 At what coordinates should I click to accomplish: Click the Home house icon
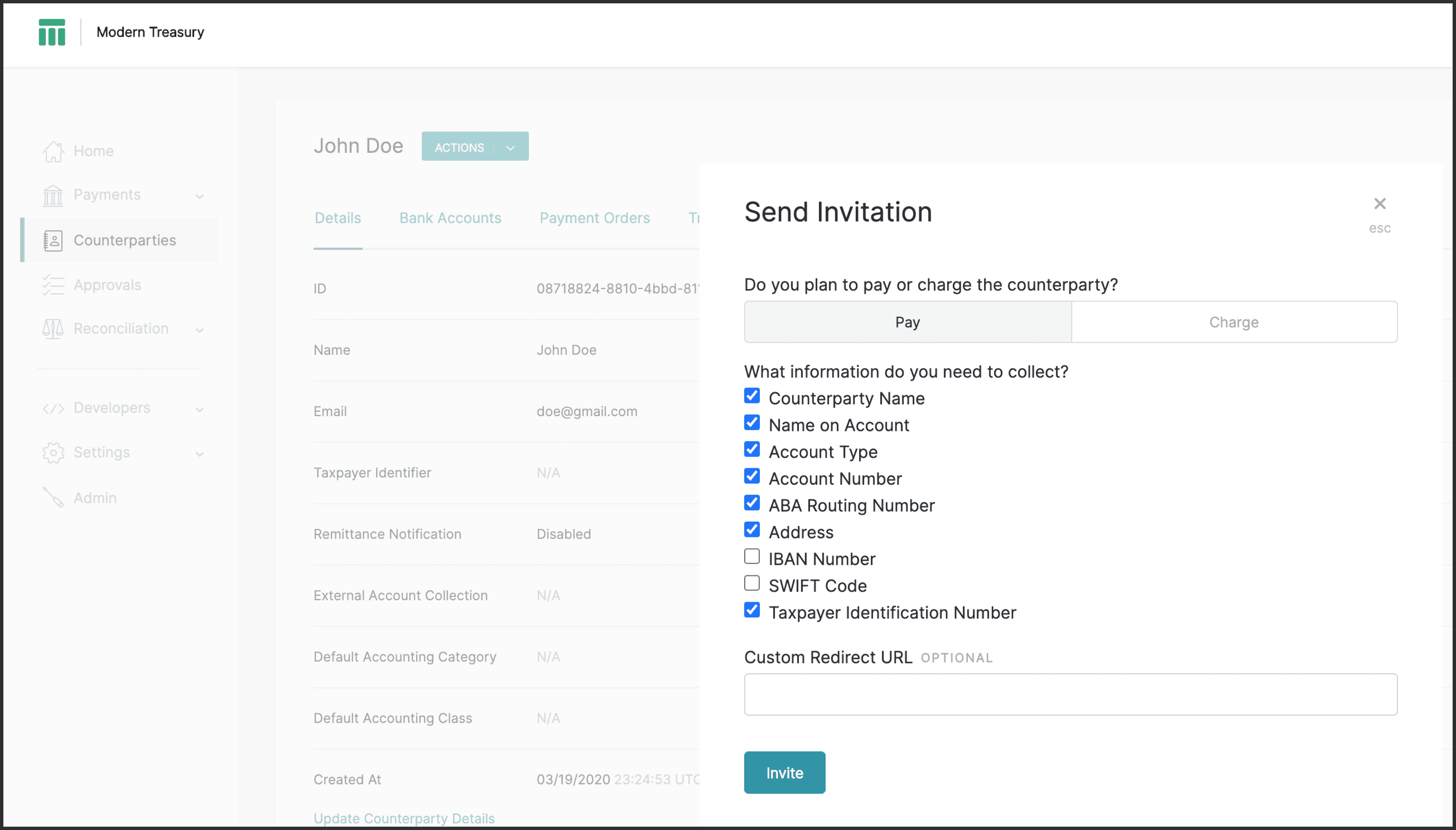click(53, 151)
